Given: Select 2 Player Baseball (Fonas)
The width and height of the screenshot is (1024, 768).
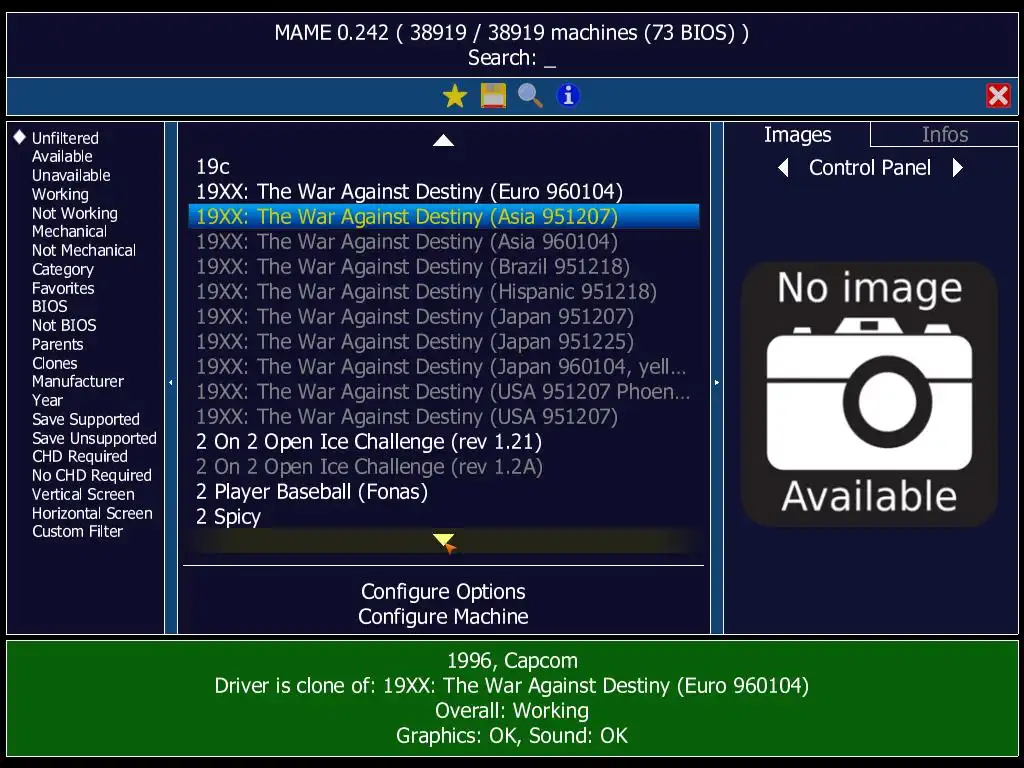Looking at the screenshot, I should (443, 492).
